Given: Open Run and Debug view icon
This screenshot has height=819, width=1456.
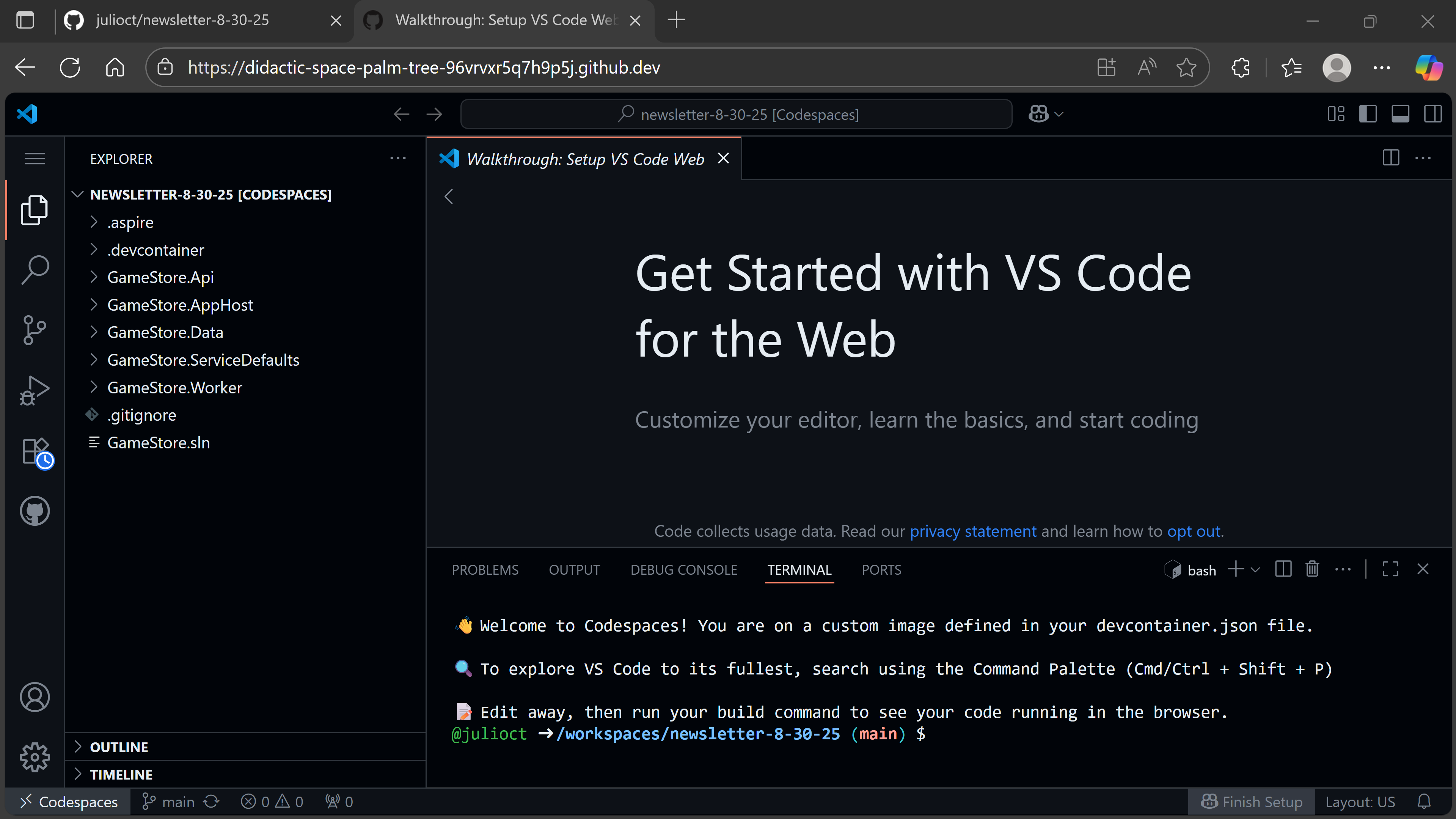Looking at the screenshot, I should [35, 391].
